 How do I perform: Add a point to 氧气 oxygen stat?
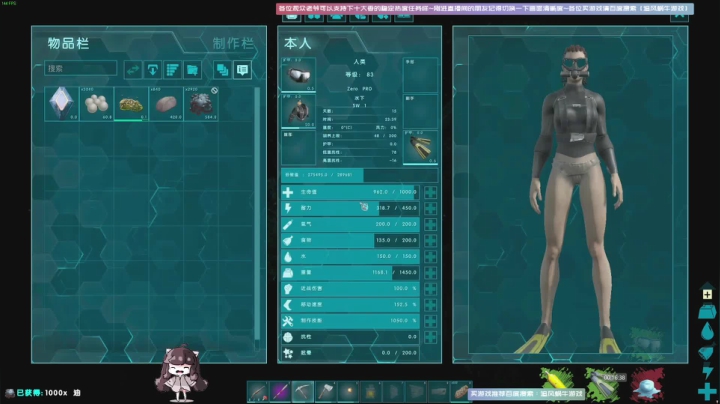tap(430, 224)
